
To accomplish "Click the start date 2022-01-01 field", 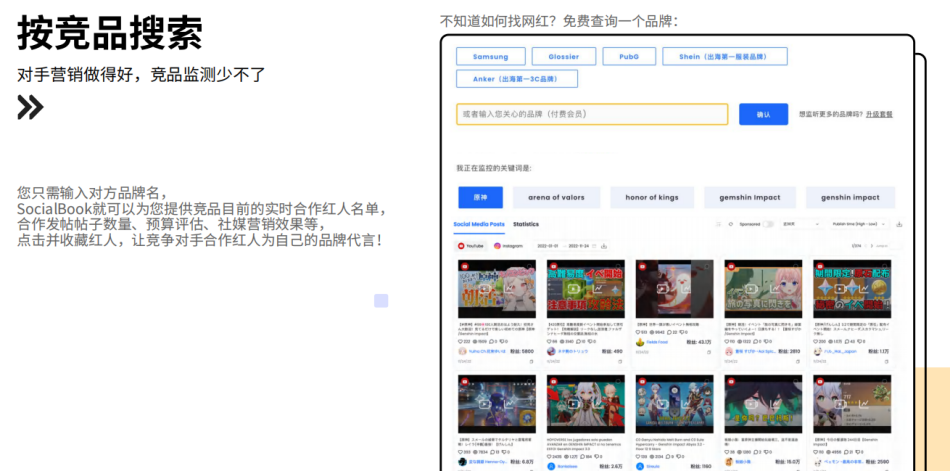I will pyautogui.click(x=546, y=246).
